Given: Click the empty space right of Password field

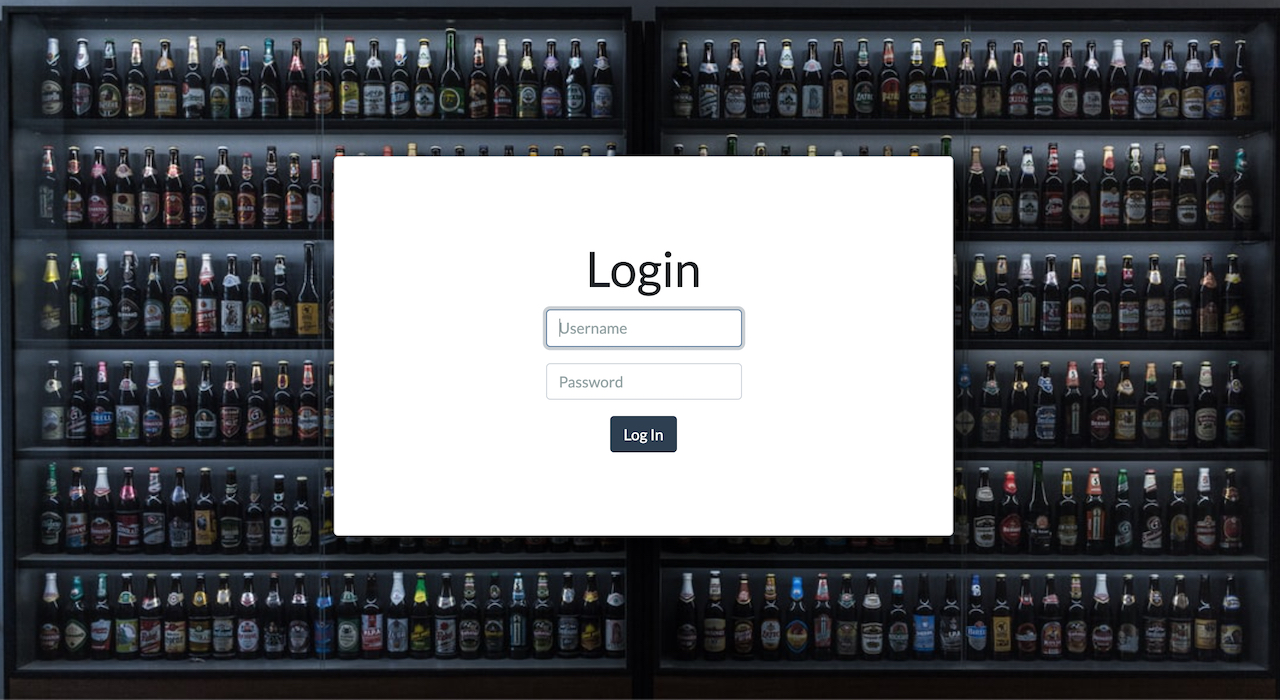Looking at the screenshot, I should (x=830, y=381).
